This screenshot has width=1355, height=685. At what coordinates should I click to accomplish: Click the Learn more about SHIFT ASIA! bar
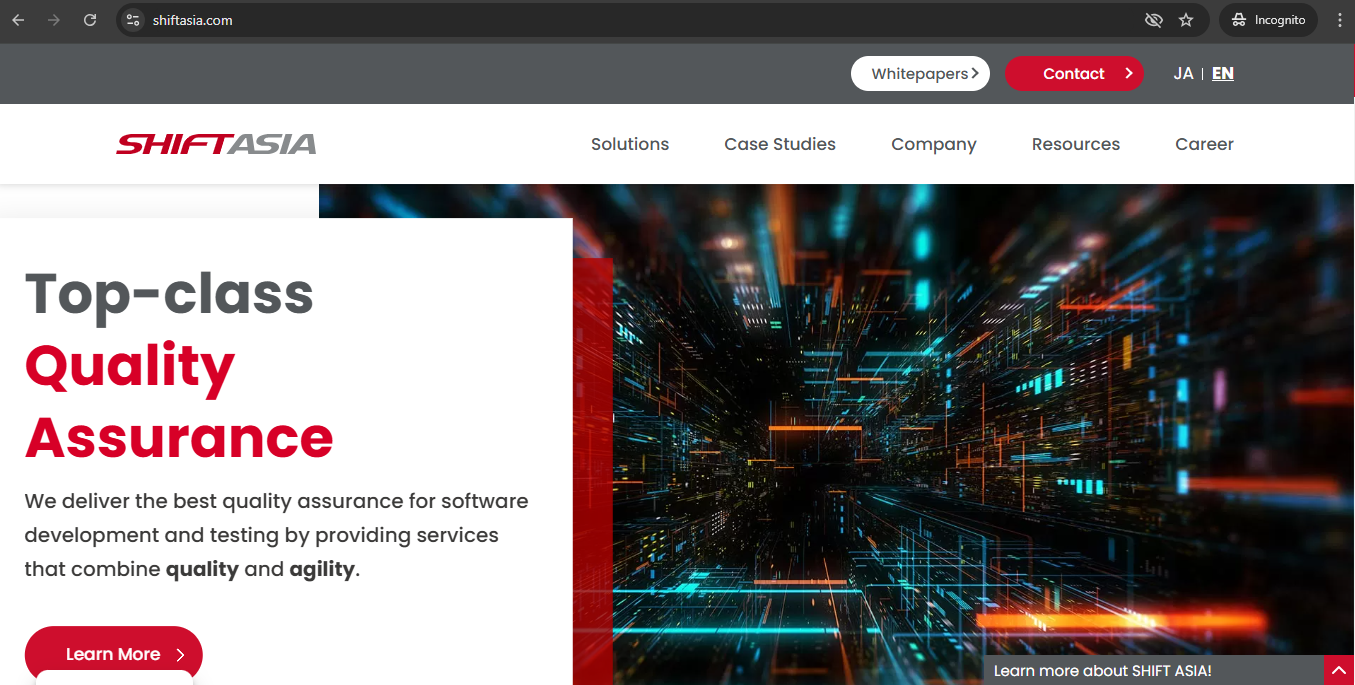[1153, 670]
